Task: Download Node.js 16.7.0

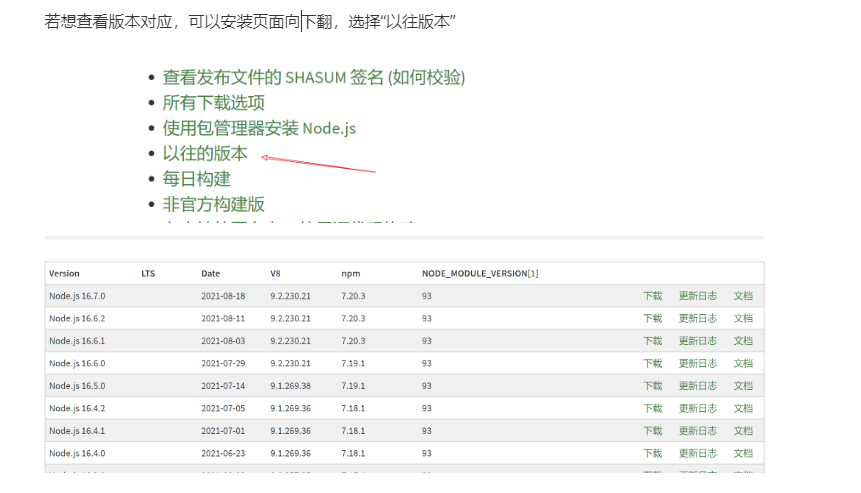Action: [x=652, y=296]
